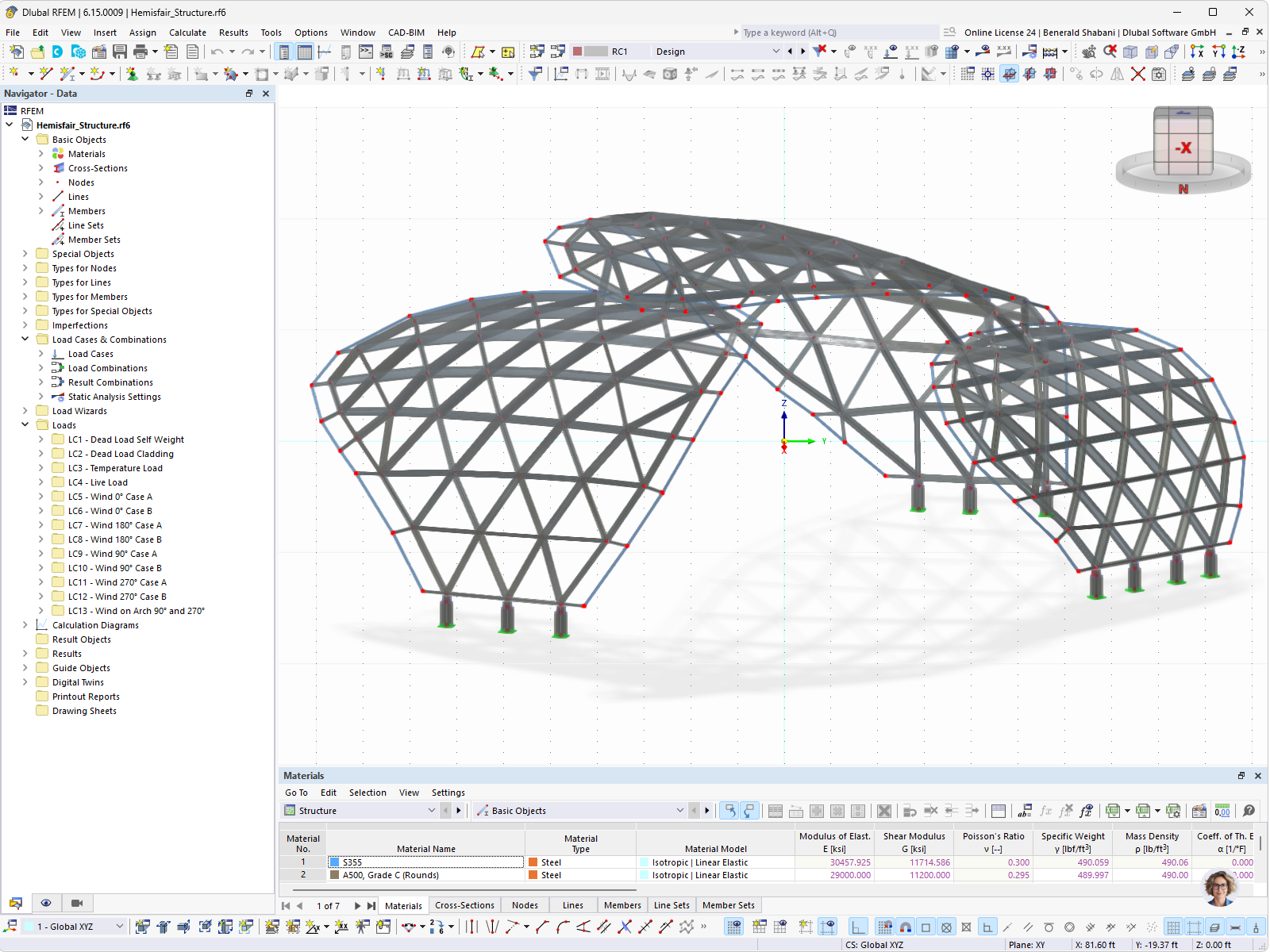1270x952 pixels.
Task: Click the pan hand view icon
Action: point(1089,52)
